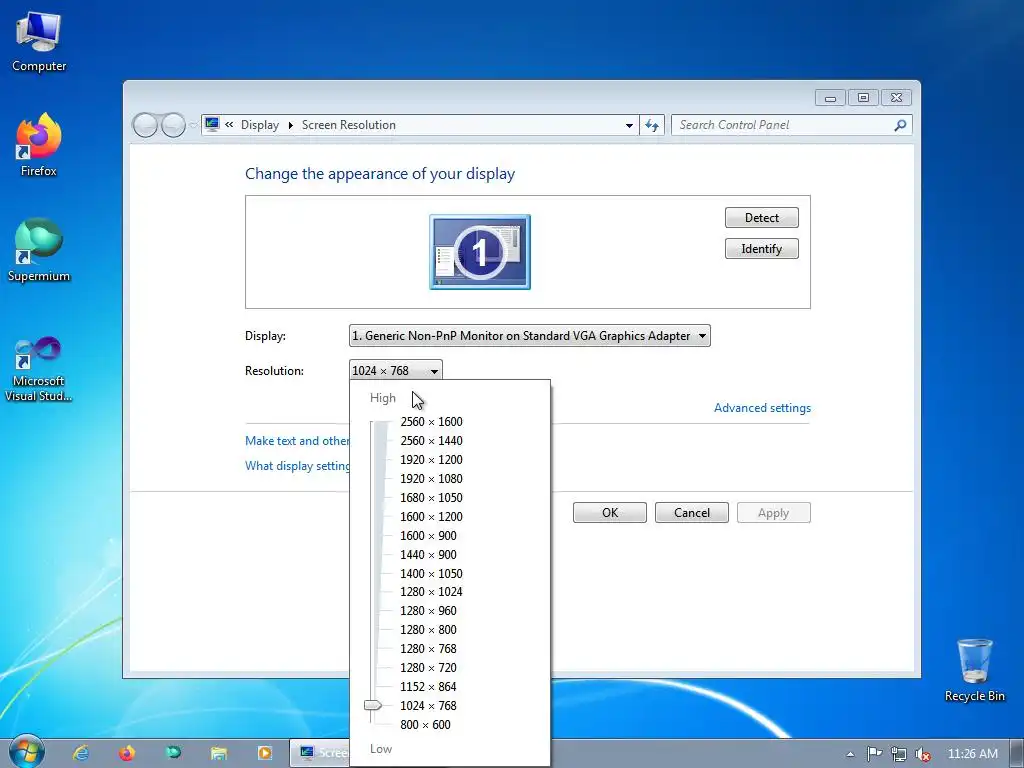The width and height of the screenshot is (1024, 768).
Task: Open the Computer desktop icon
Action: click(x=39, y=42)
